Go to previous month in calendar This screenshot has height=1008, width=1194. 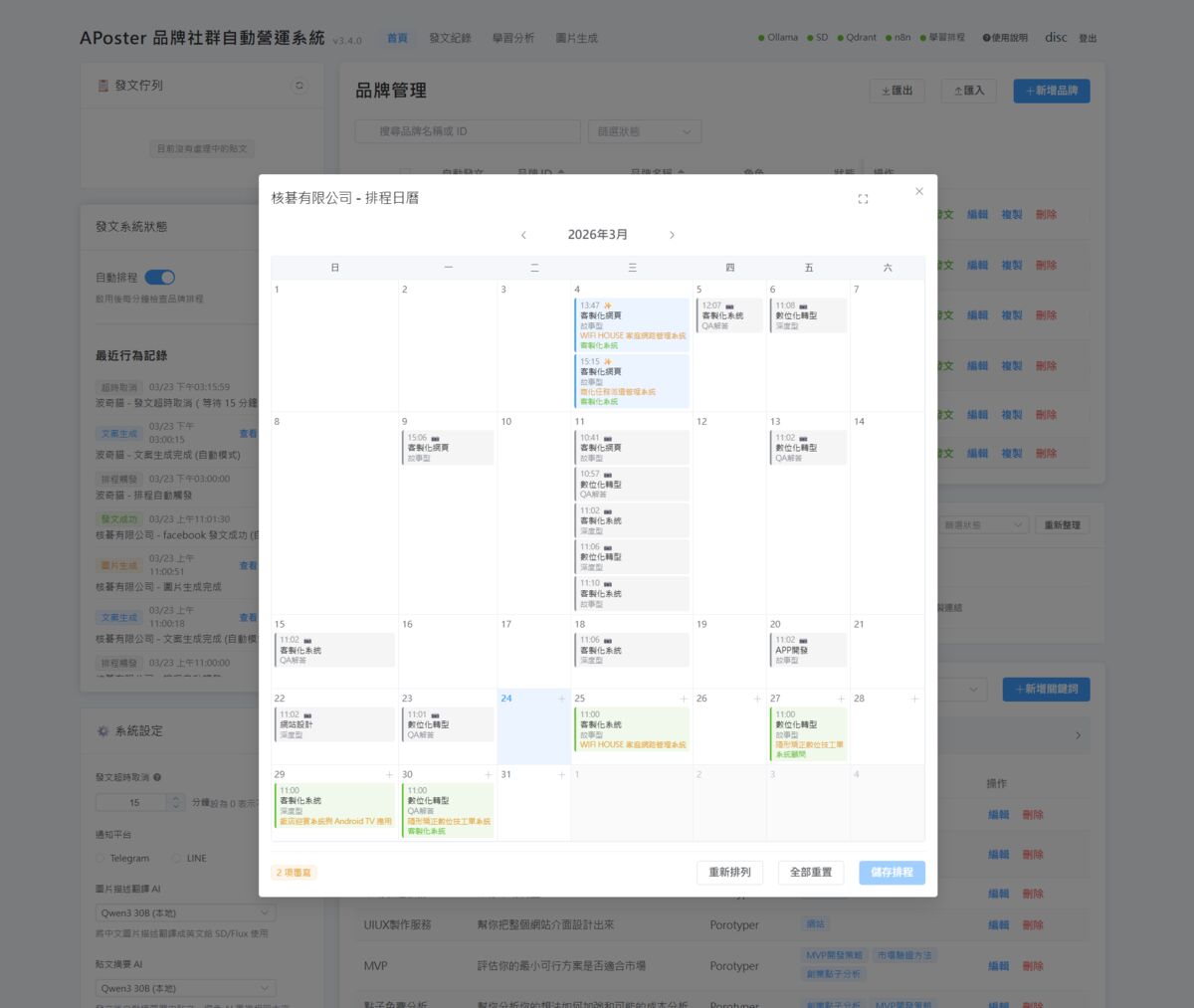(x=523, y=235)
